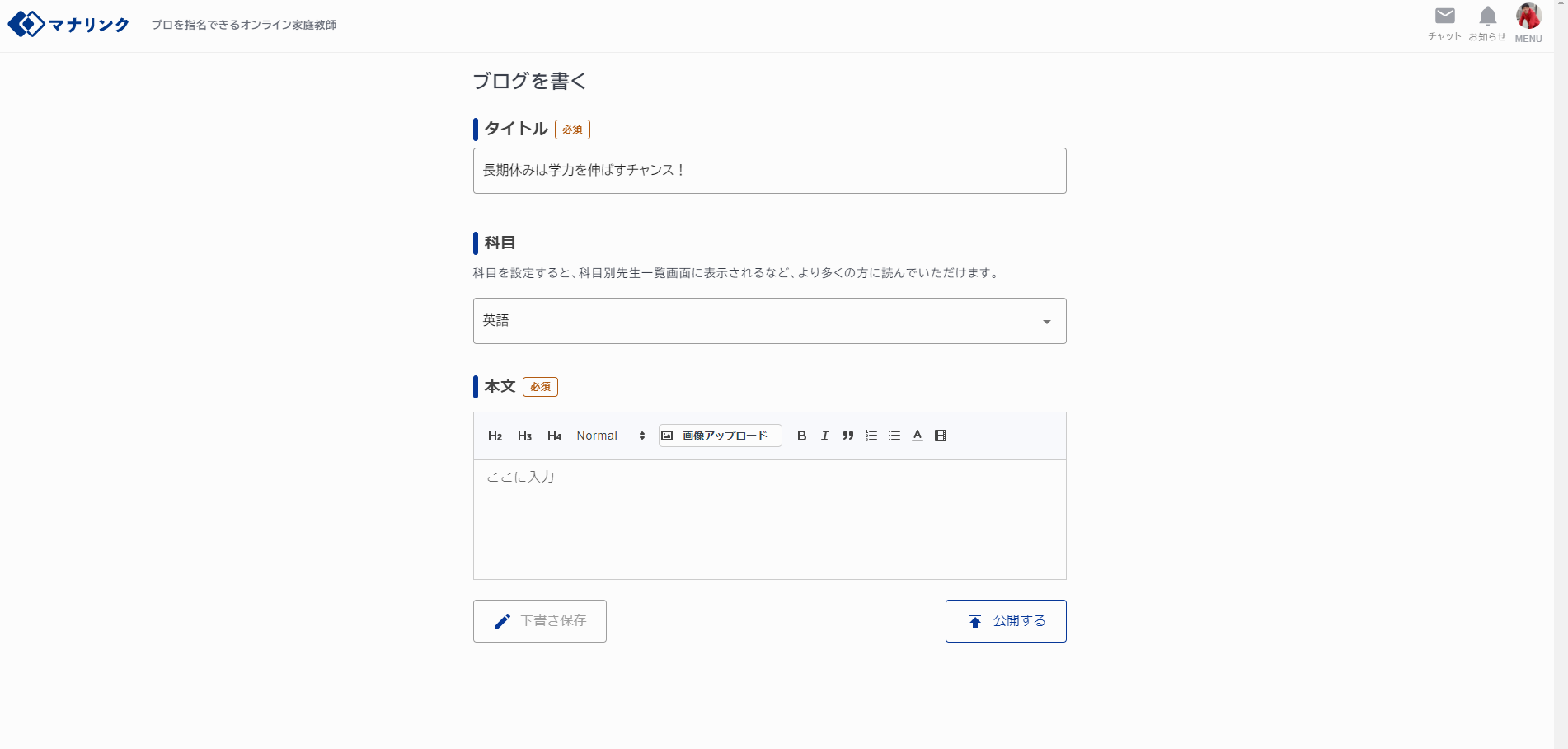
Task: Insert a blockquote
Action: click(847, 436)
